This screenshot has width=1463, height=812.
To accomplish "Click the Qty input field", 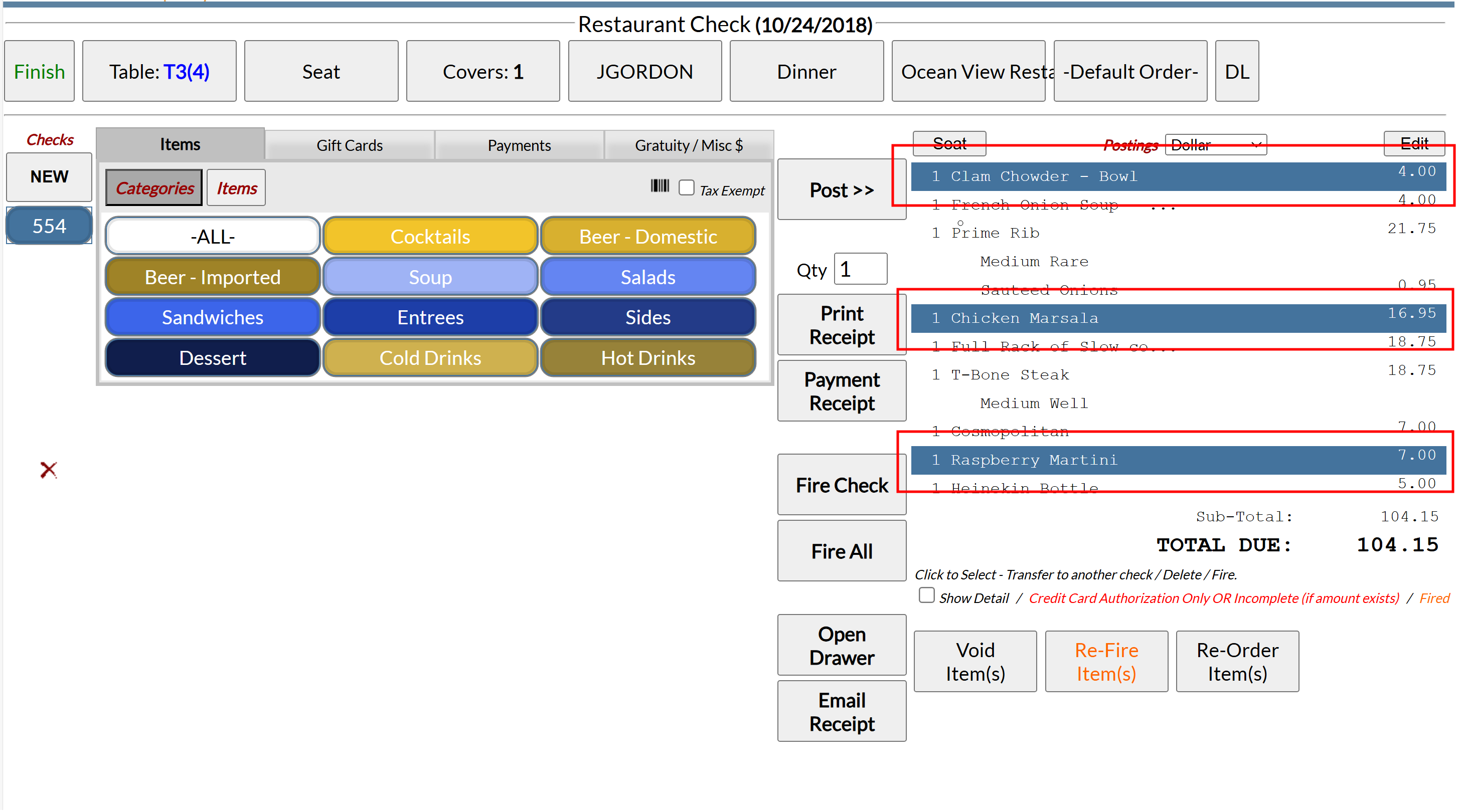I will (860, 269).
